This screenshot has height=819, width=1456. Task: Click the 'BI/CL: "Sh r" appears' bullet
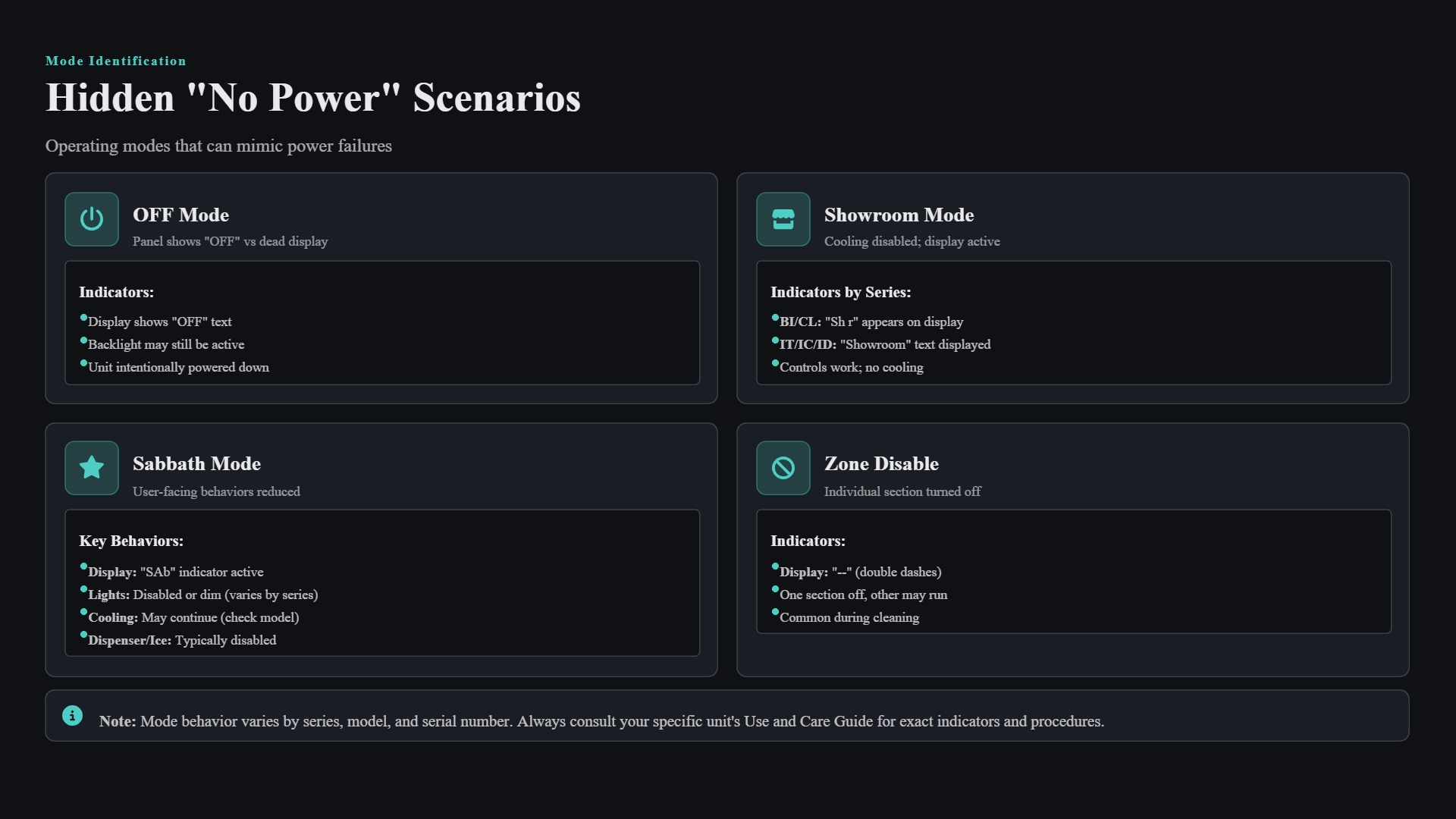tap(871, 322)
